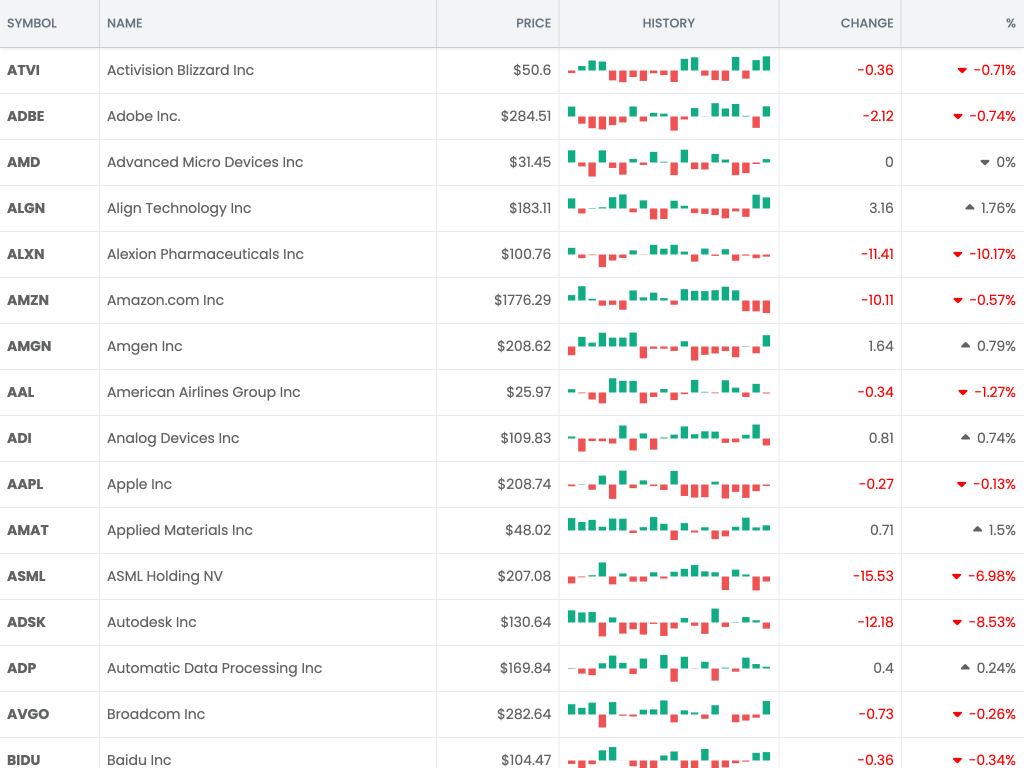This screenshot has width=1024, height=768.
Task: Click the red arrow beside -1.27%
Action: click(x=963, y=393)
